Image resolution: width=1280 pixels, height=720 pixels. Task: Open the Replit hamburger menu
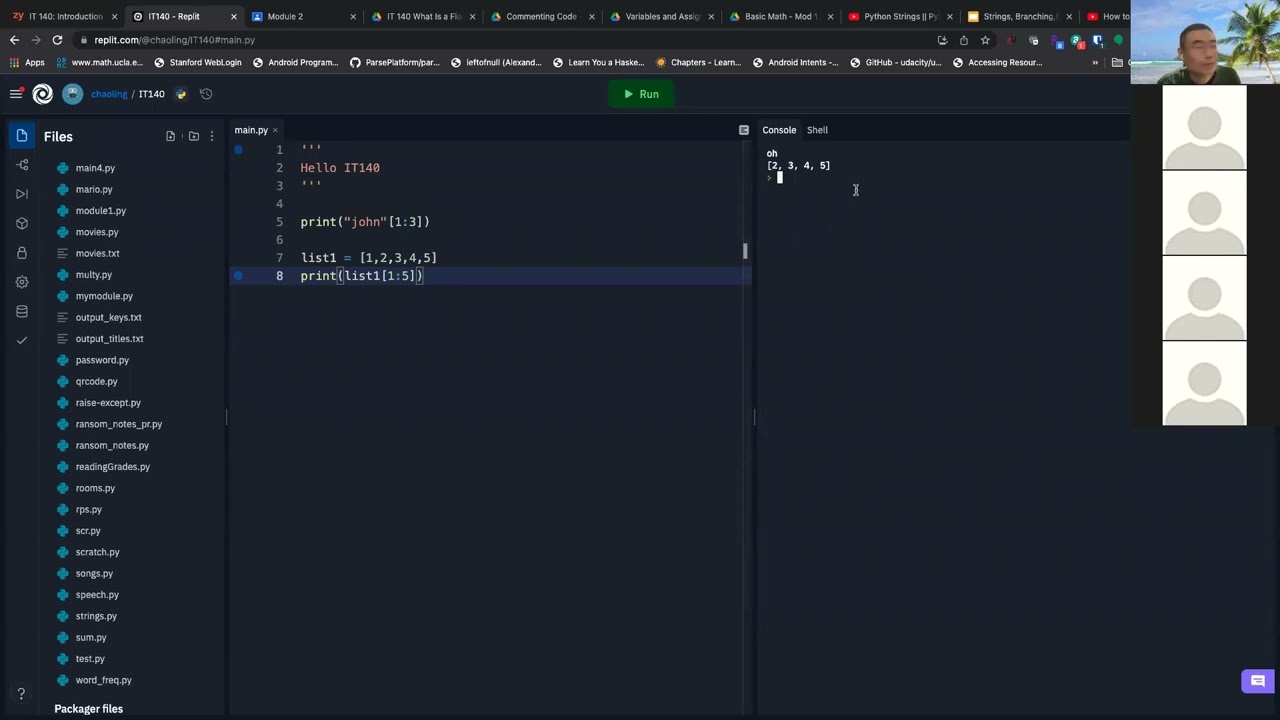(x=16, y=94)
